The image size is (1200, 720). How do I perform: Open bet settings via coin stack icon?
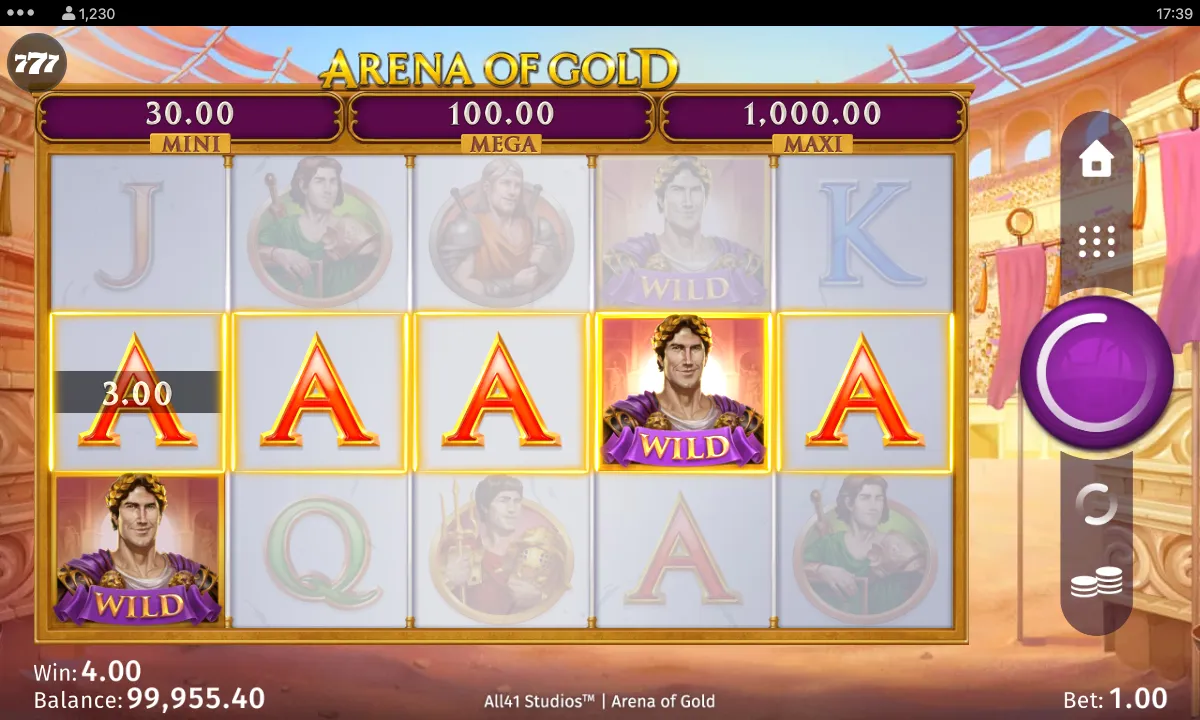click(x=1097, y=582)
